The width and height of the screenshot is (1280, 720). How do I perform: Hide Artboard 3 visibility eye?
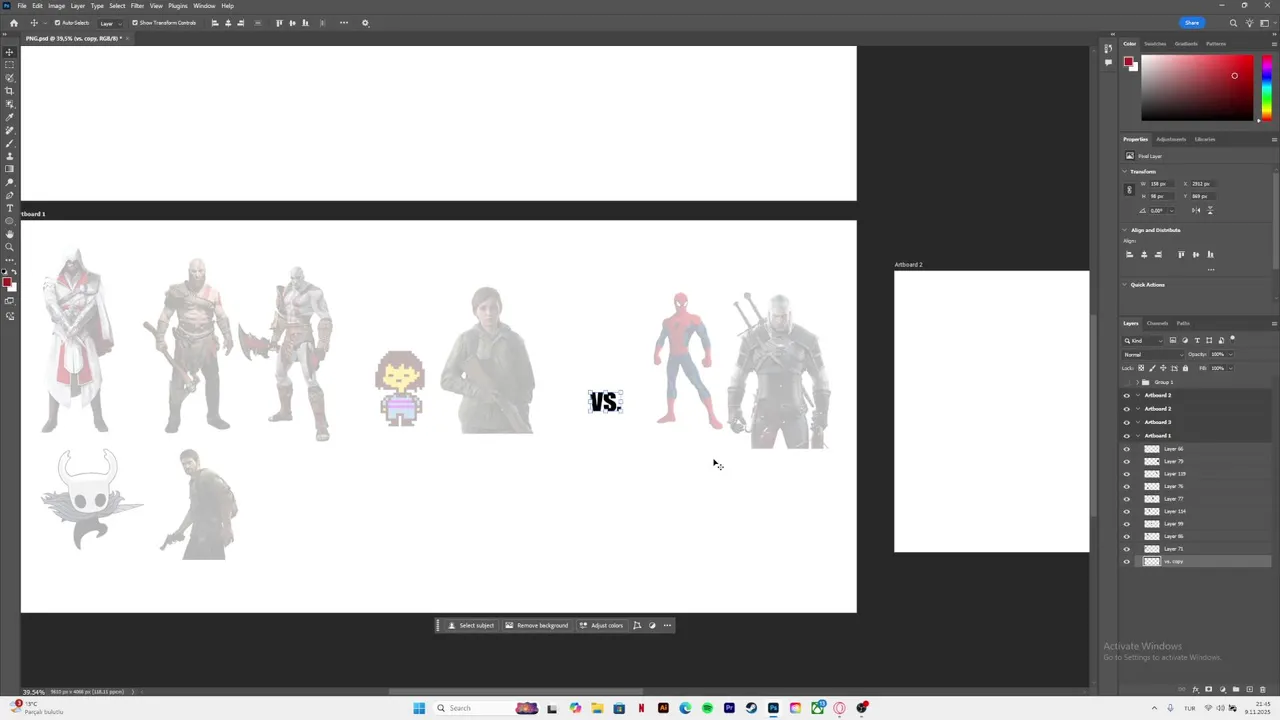pyautogui.click(x=1126, y=422)
